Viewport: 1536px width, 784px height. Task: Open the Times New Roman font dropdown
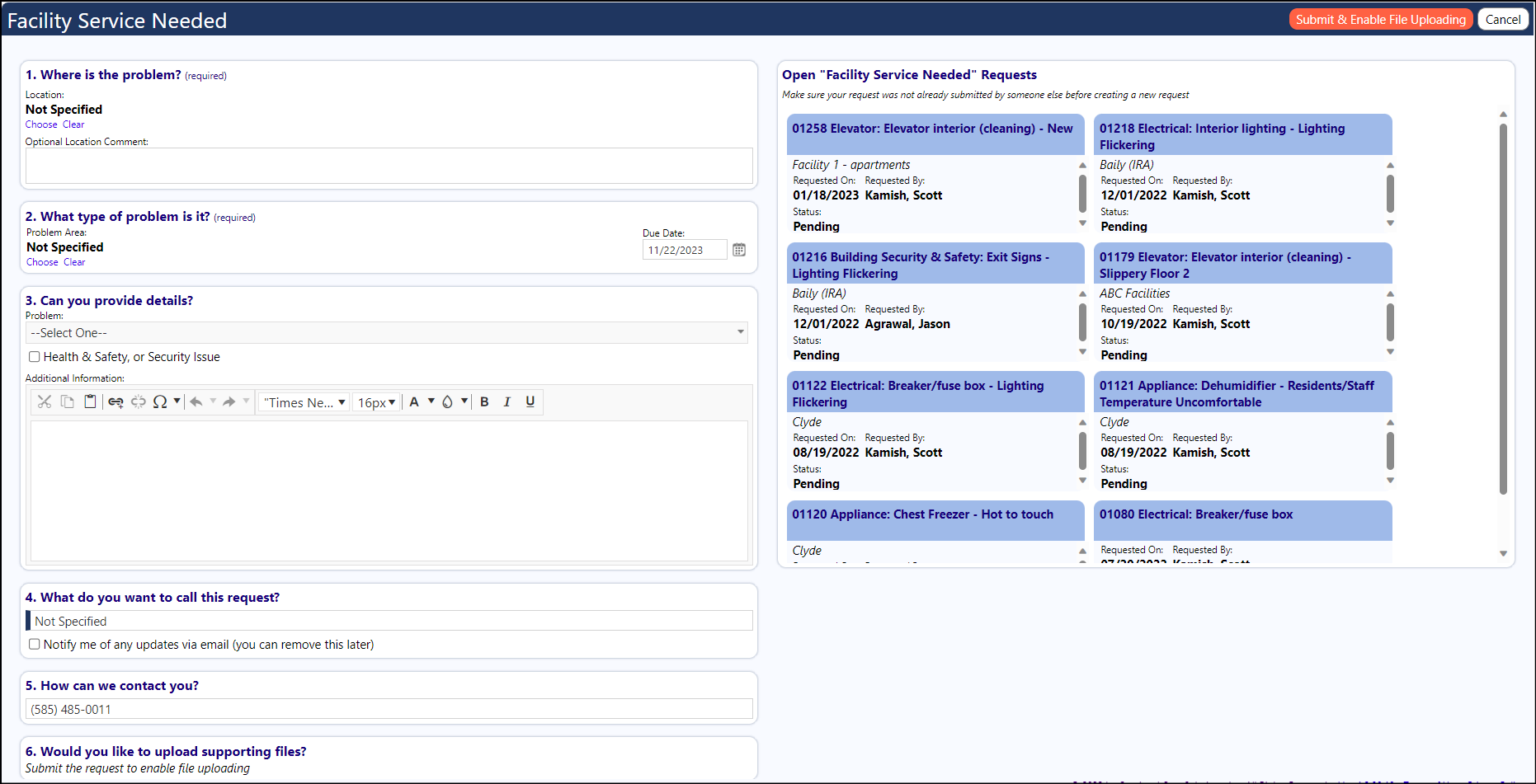304,402
